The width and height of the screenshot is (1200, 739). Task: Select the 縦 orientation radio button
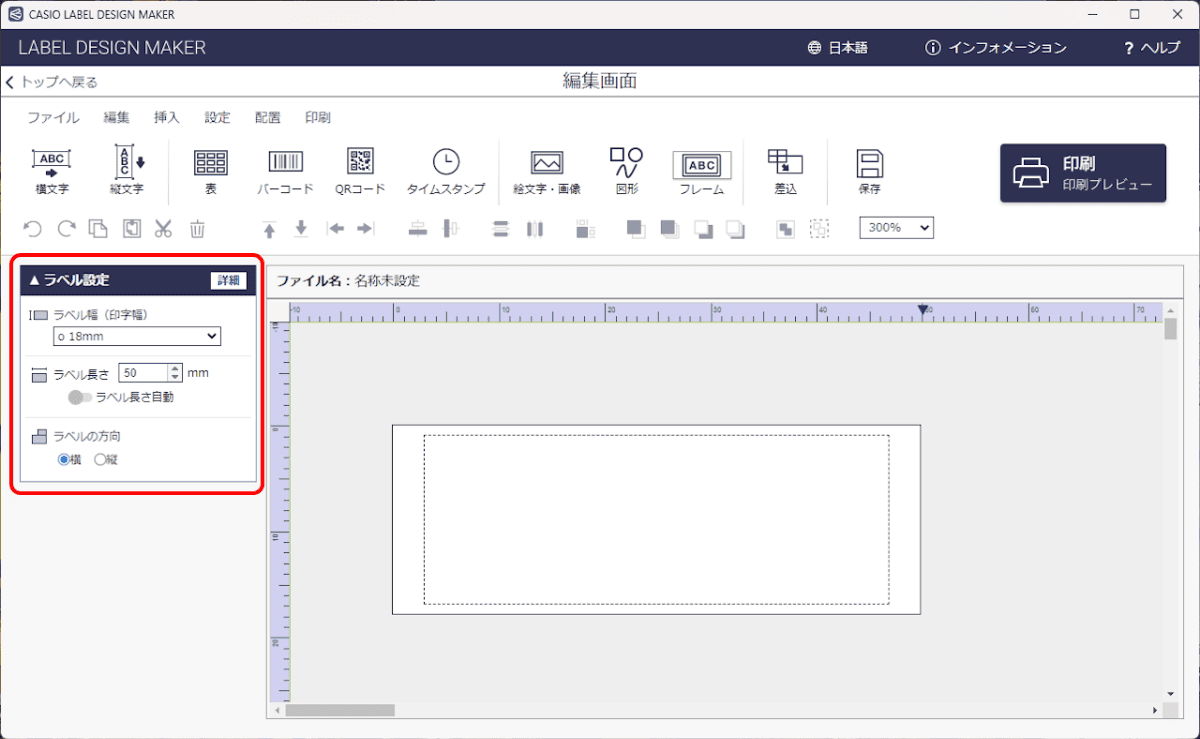tap(99, 460)
